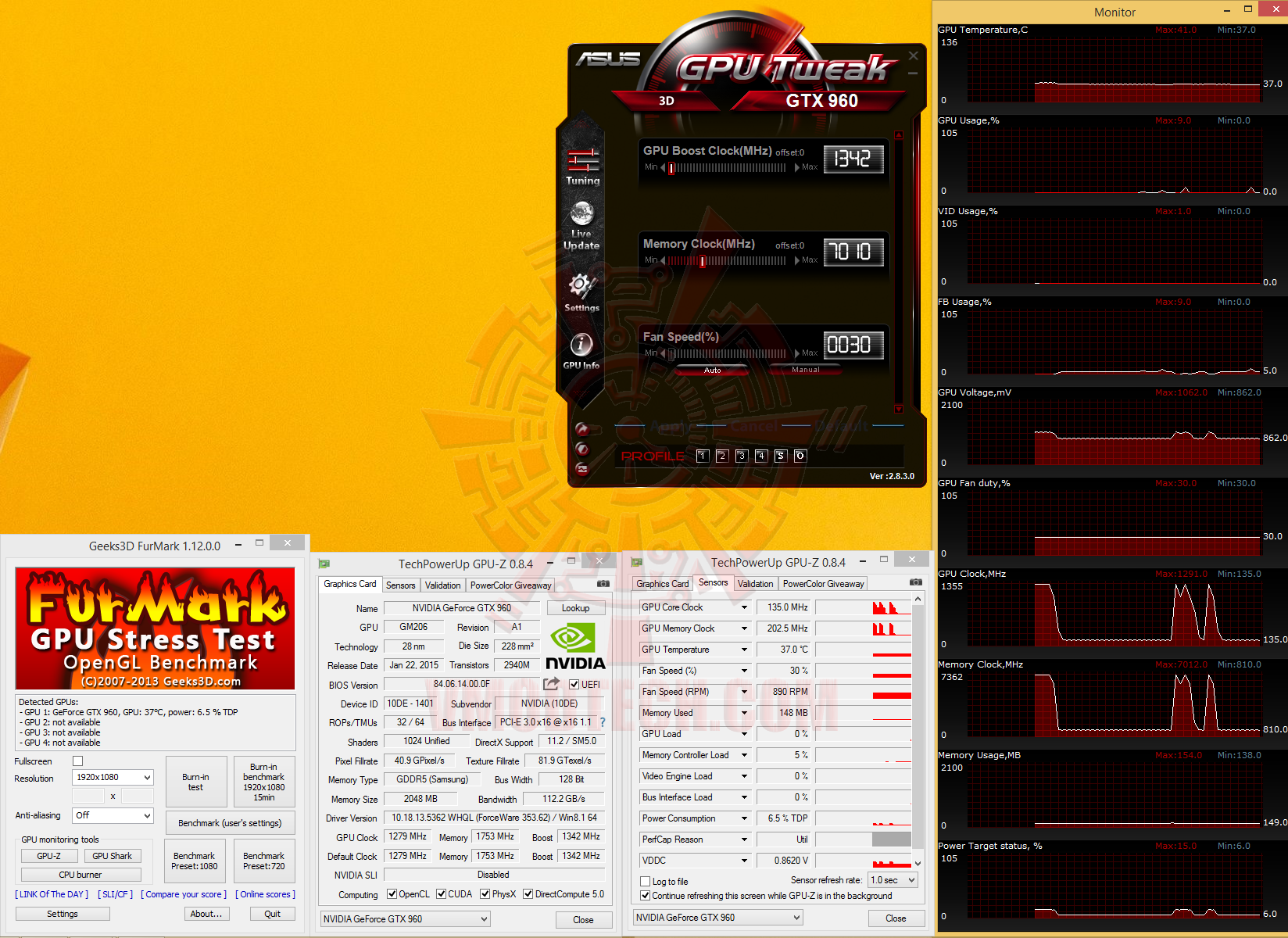1288x938 pixels.
Task: Open the FurMark Resolution dropdown
Action: pos(113,778)
